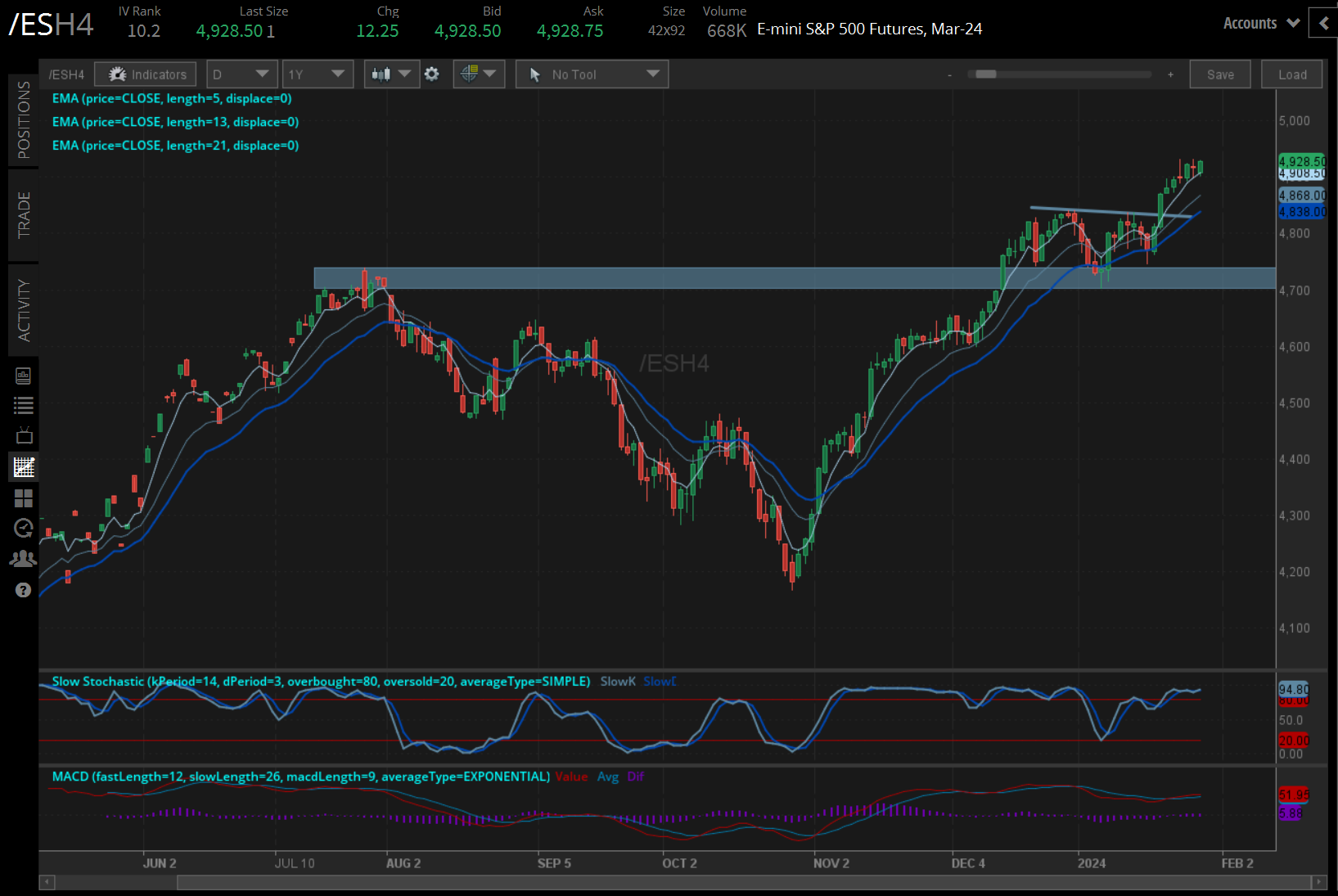Open the Indicators studies editor
Viewport: 1338px width, 896px height.
pos(145,74)
